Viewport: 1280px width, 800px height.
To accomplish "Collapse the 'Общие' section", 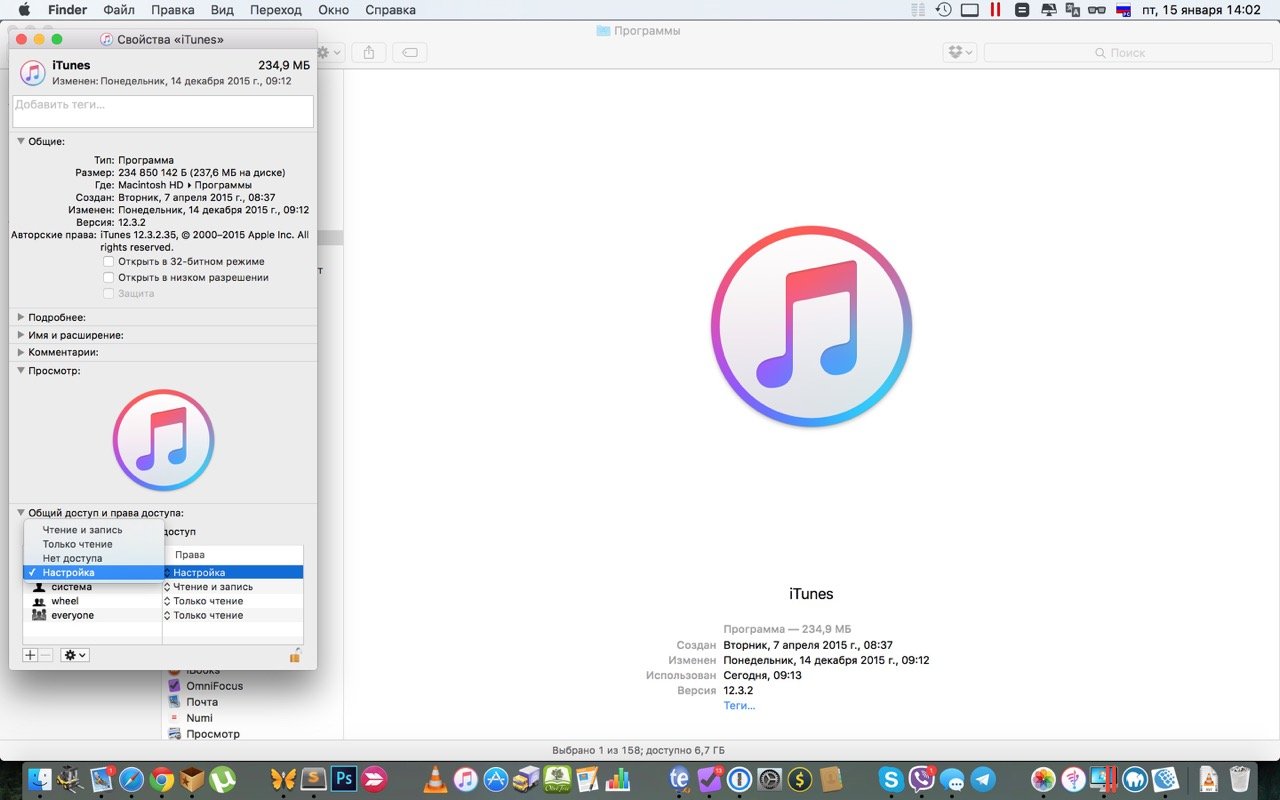I will click(21, 142).
